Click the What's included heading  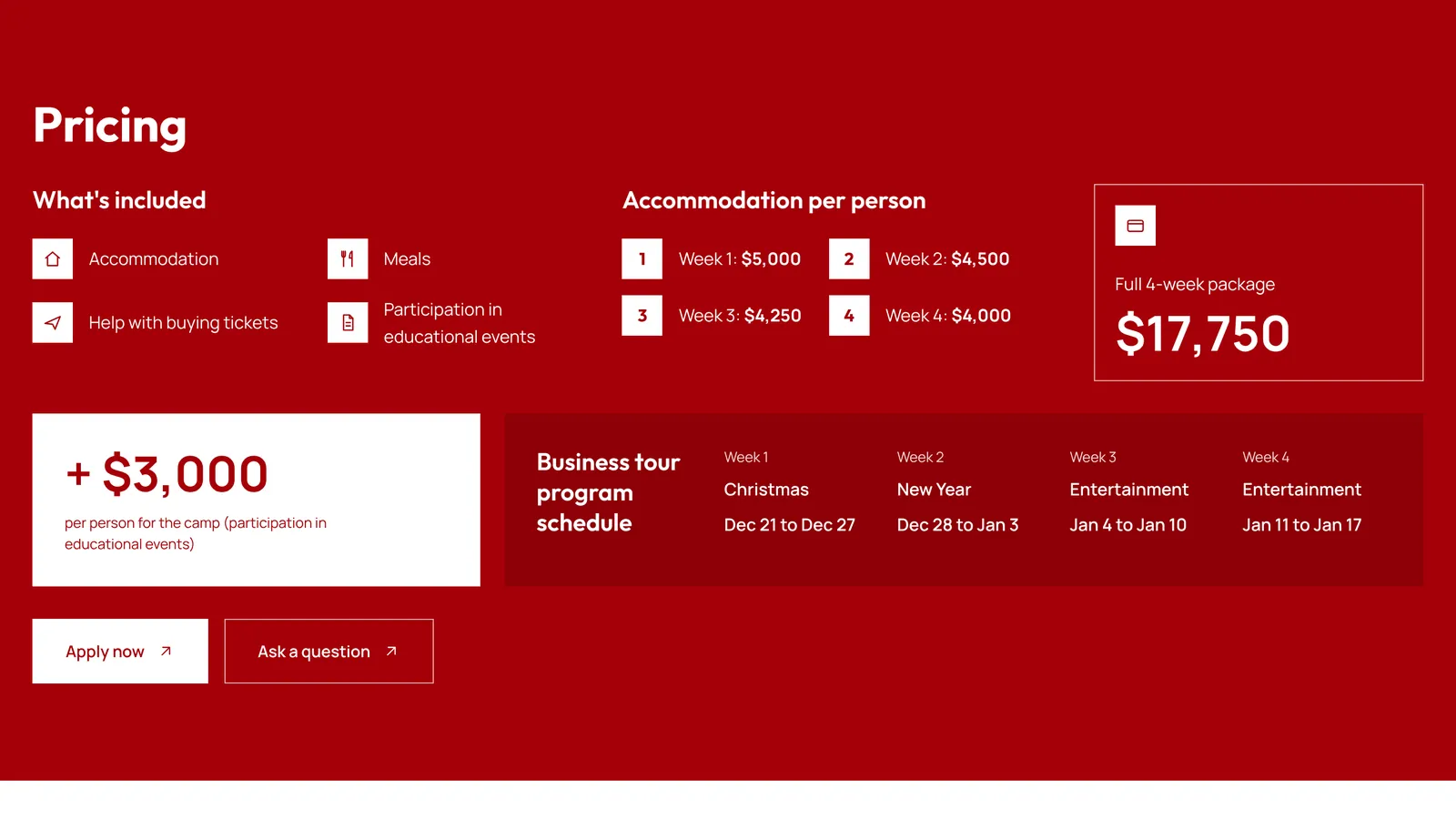tap(119, 200)
